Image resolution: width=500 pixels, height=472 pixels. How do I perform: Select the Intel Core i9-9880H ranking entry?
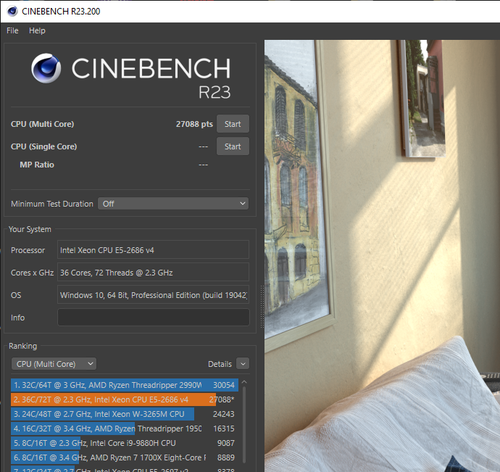124,443
